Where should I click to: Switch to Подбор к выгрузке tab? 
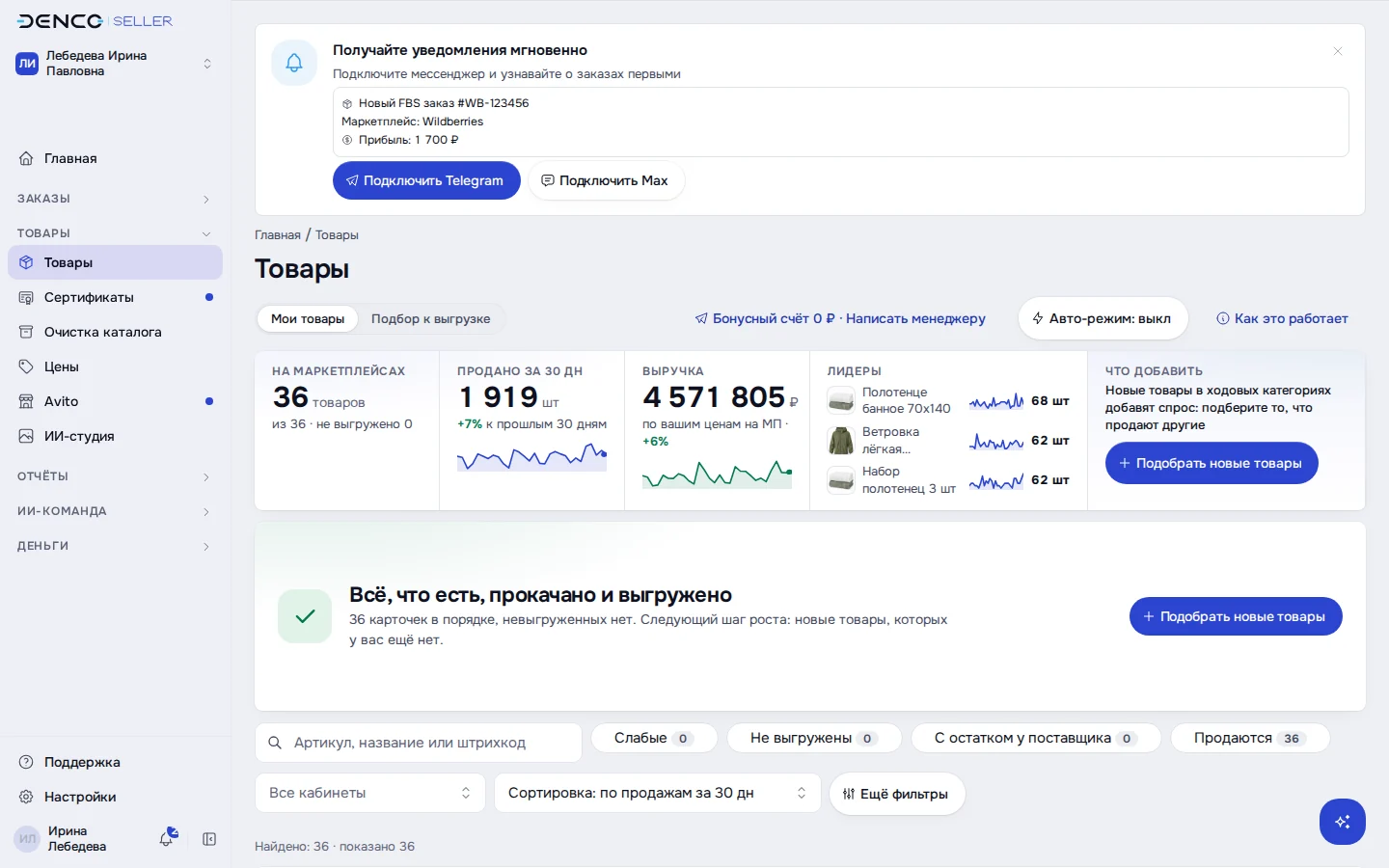click(x=431, y=319)
